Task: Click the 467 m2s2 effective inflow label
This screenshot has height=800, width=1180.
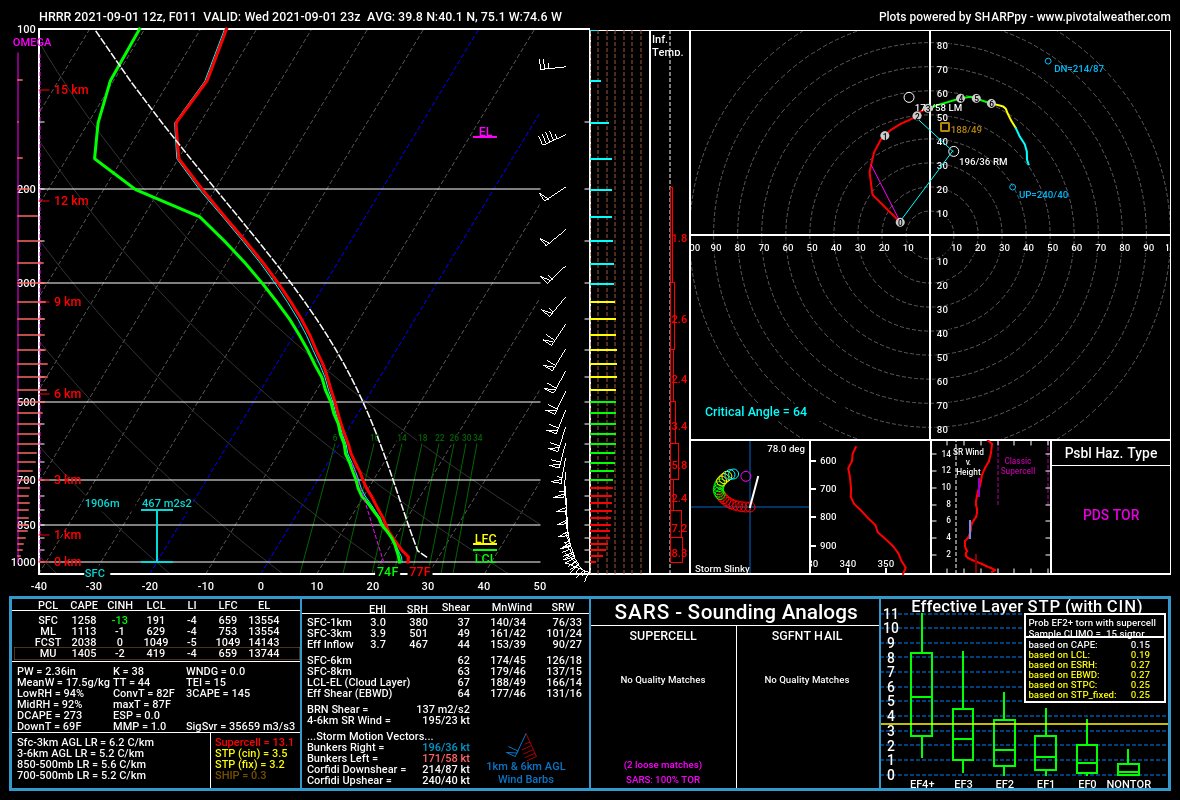Action: point(166,503)
